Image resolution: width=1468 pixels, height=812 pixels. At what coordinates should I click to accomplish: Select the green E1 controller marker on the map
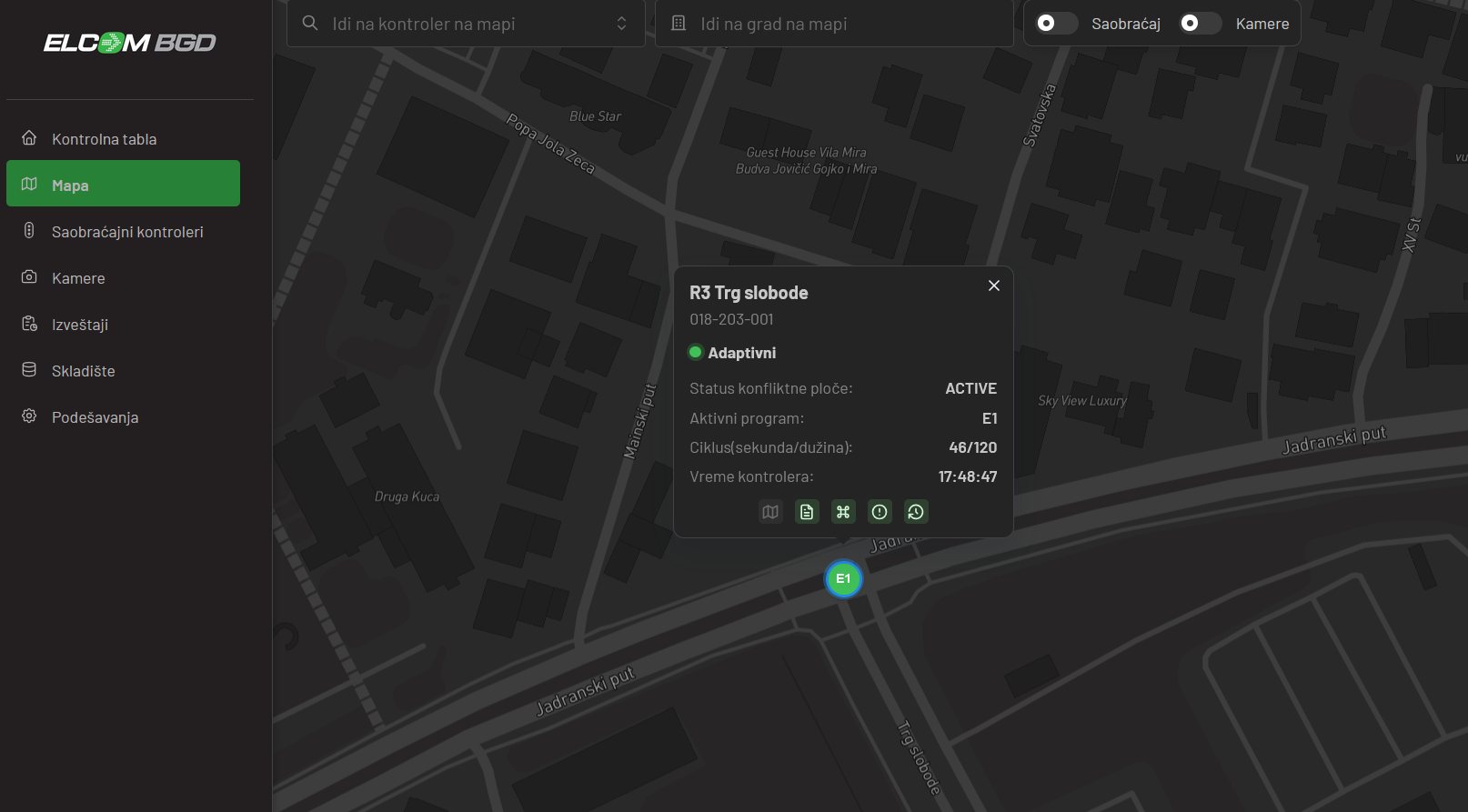(843, 578)
